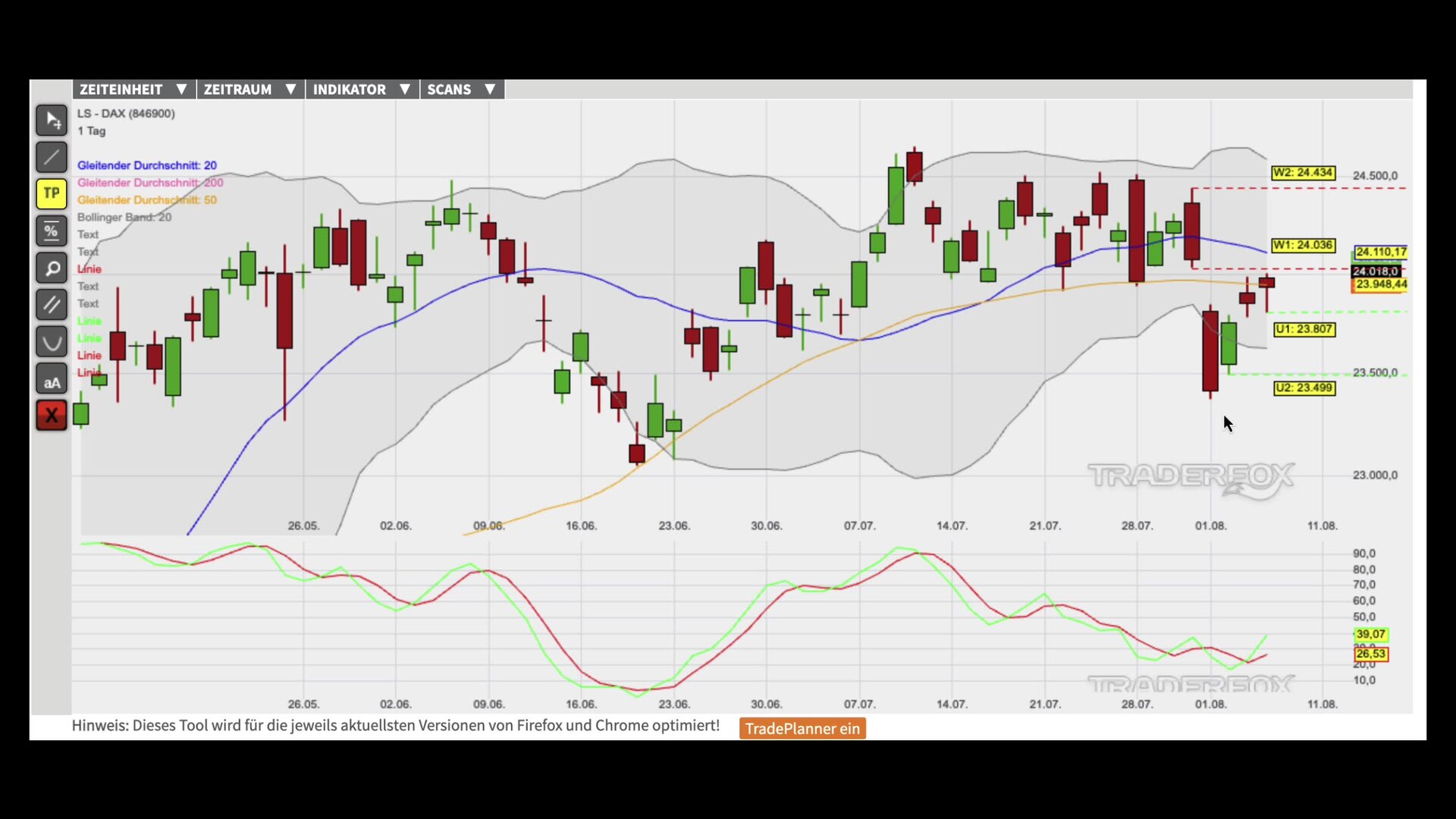This screenshot has height=819, width=1456.
Task: Click the W2: 24.434 resistance label
Action: pos(1303,173)
